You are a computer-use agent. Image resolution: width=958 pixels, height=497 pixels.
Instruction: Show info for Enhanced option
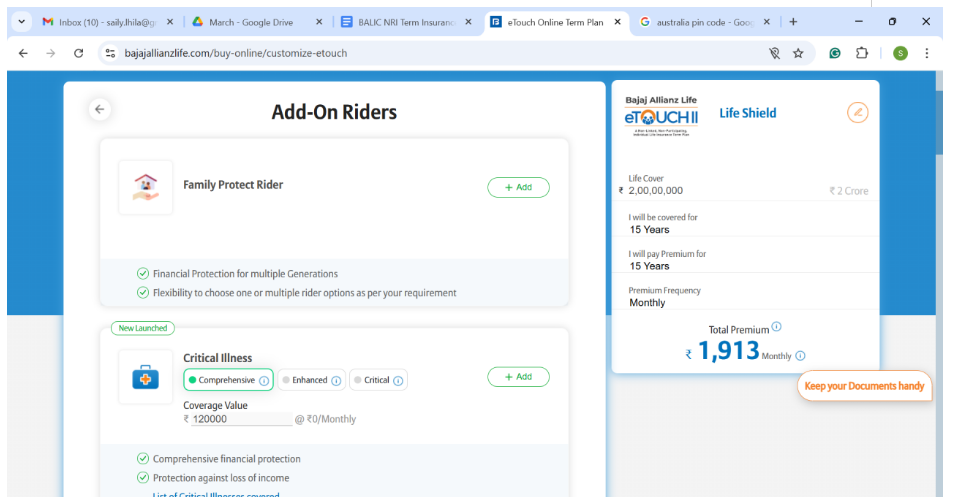[x=336, y=381]
